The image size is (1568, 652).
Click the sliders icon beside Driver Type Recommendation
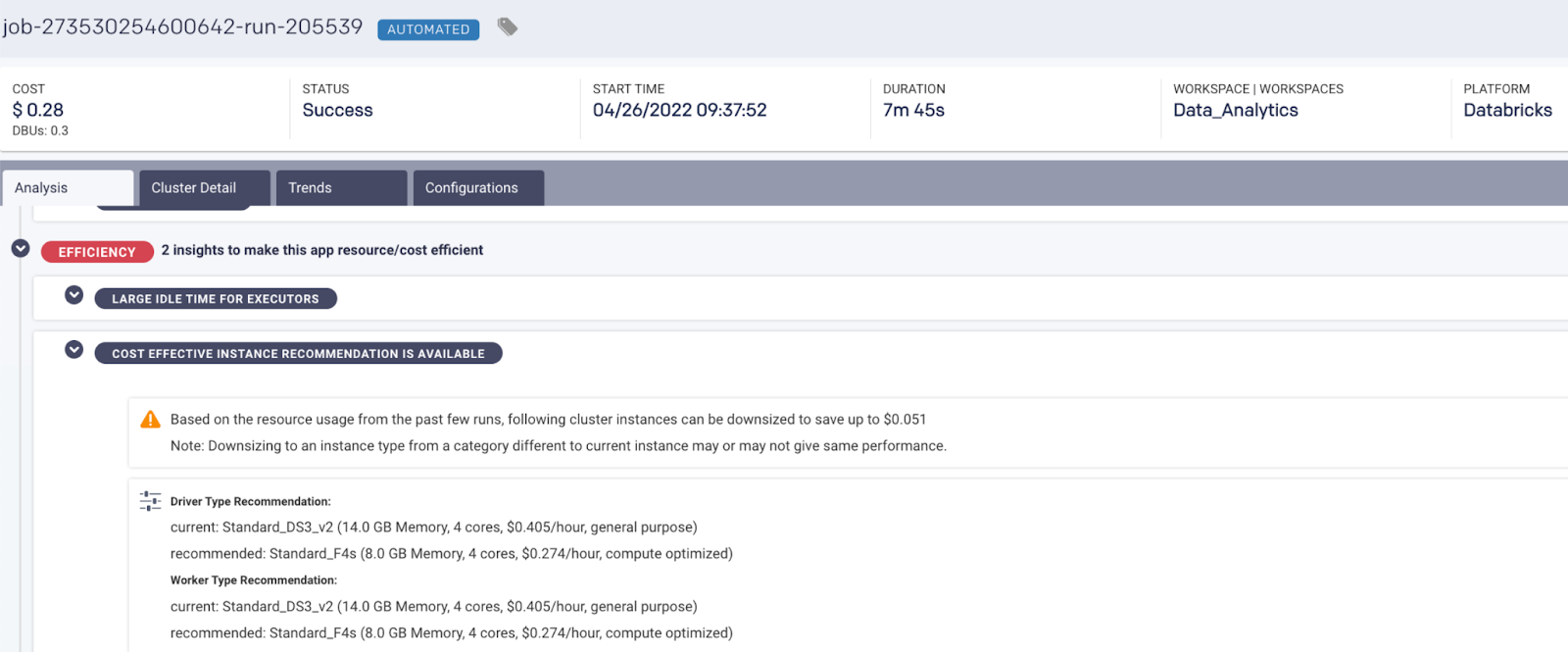[150, 501]
